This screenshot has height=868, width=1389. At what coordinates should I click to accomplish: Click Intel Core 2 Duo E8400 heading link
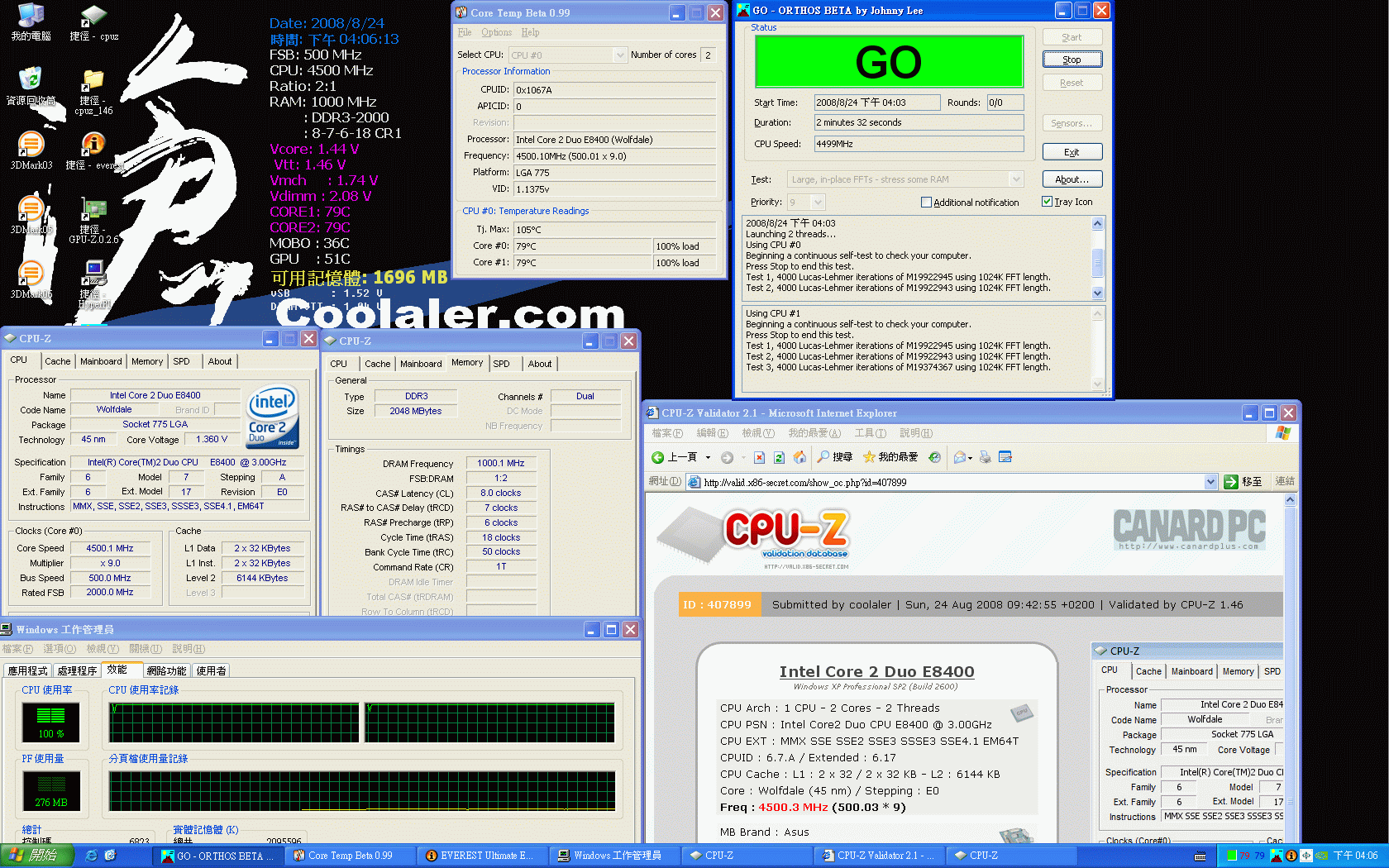(x=876, y=672)
